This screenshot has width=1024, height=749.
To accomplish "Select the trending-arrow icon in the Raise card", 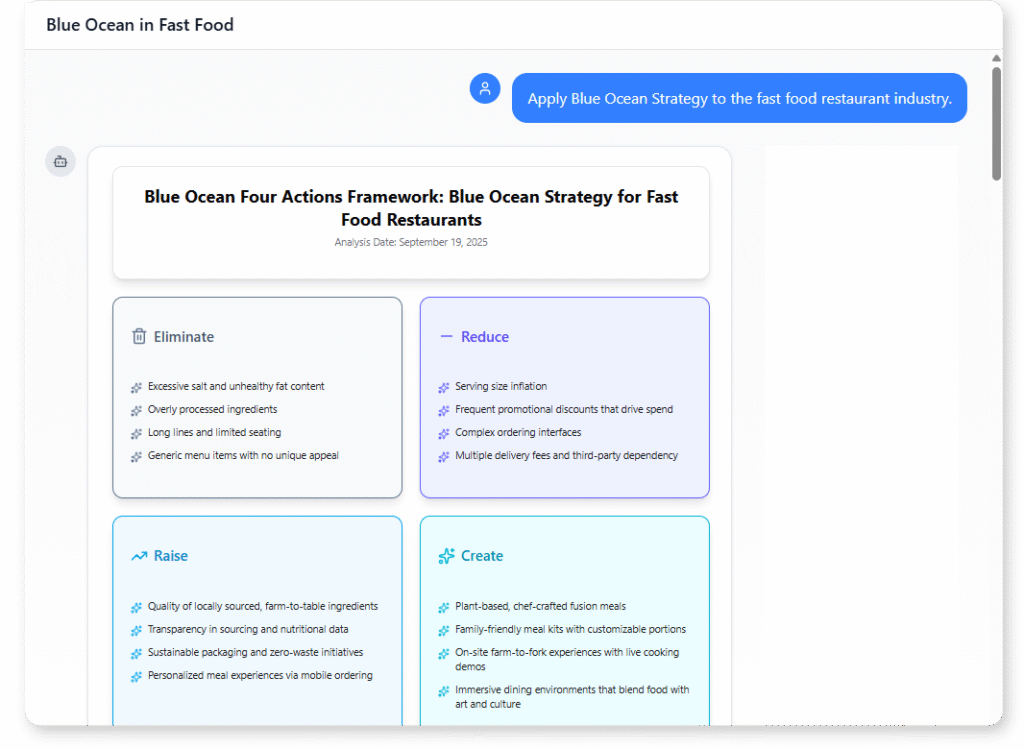I will point(138,555).
